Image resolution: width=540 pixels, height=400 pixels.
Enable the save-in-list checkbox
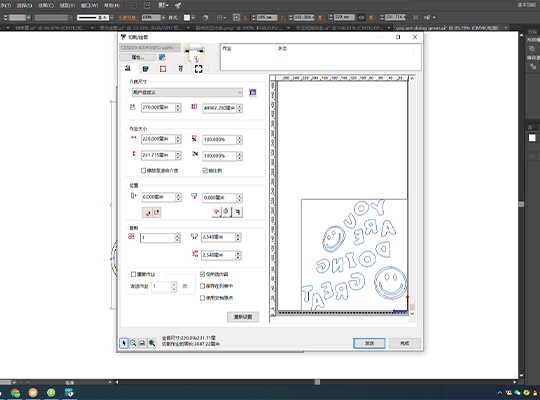pos(202,286)
